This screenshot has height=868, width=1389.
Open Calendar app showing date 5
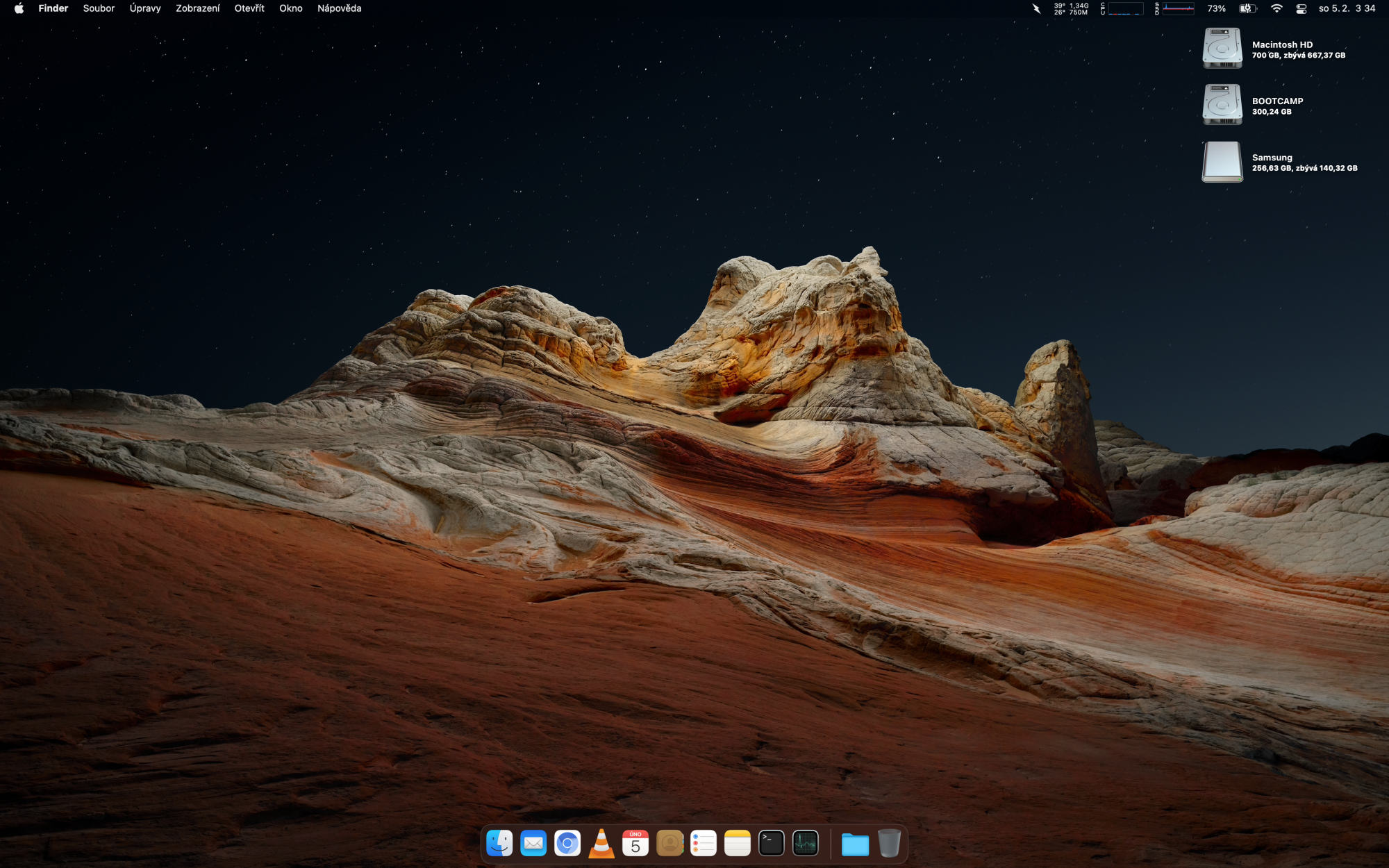pos(635,843)
